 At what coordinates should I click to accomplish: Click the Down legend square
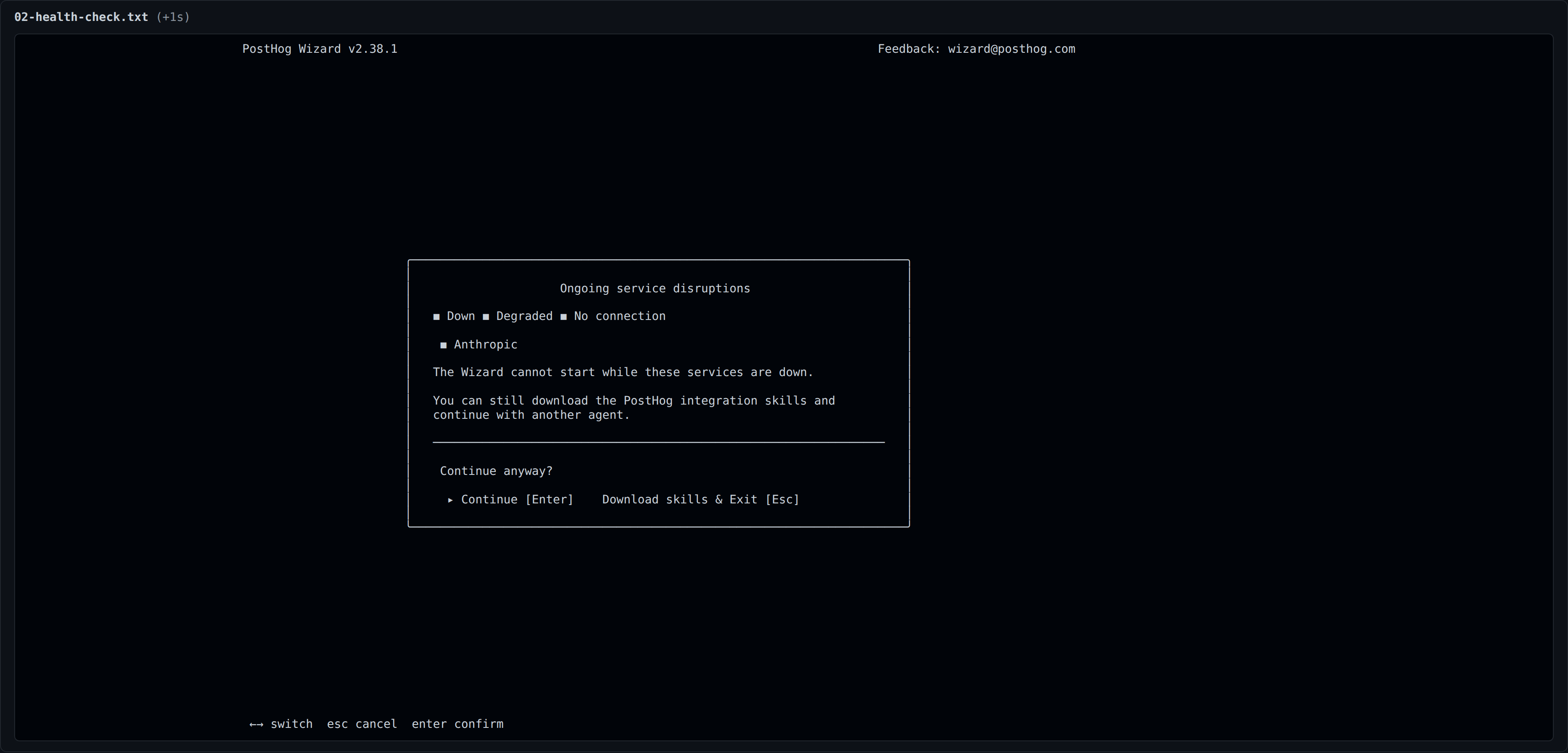pos(436,317)
